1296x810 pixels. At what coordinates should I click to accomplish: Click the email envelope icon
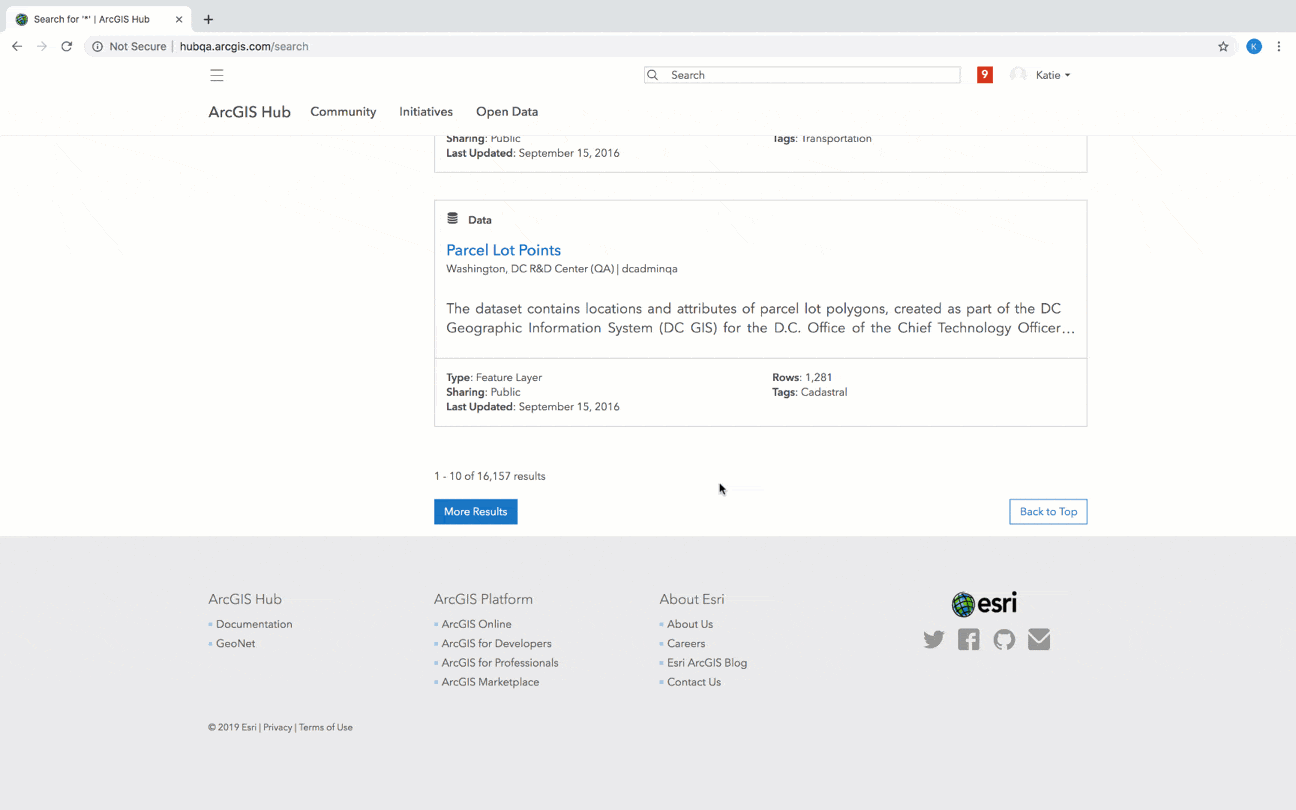1039,640
